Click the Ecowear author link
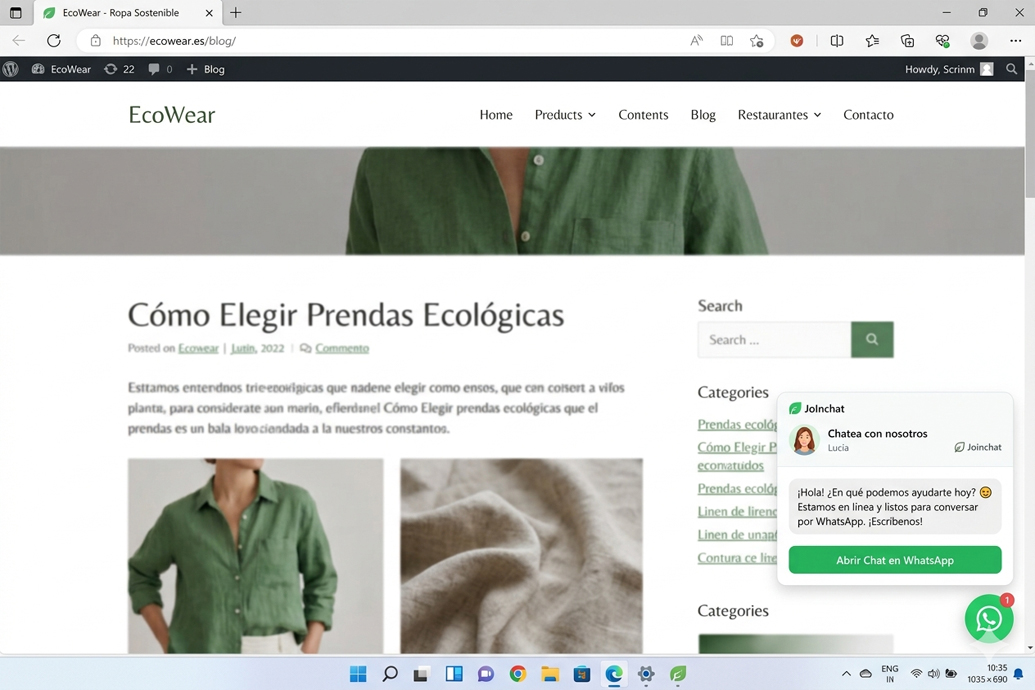Image resolution: width=1035 pixels, height=690 pixels. click(x=198, y=348)
